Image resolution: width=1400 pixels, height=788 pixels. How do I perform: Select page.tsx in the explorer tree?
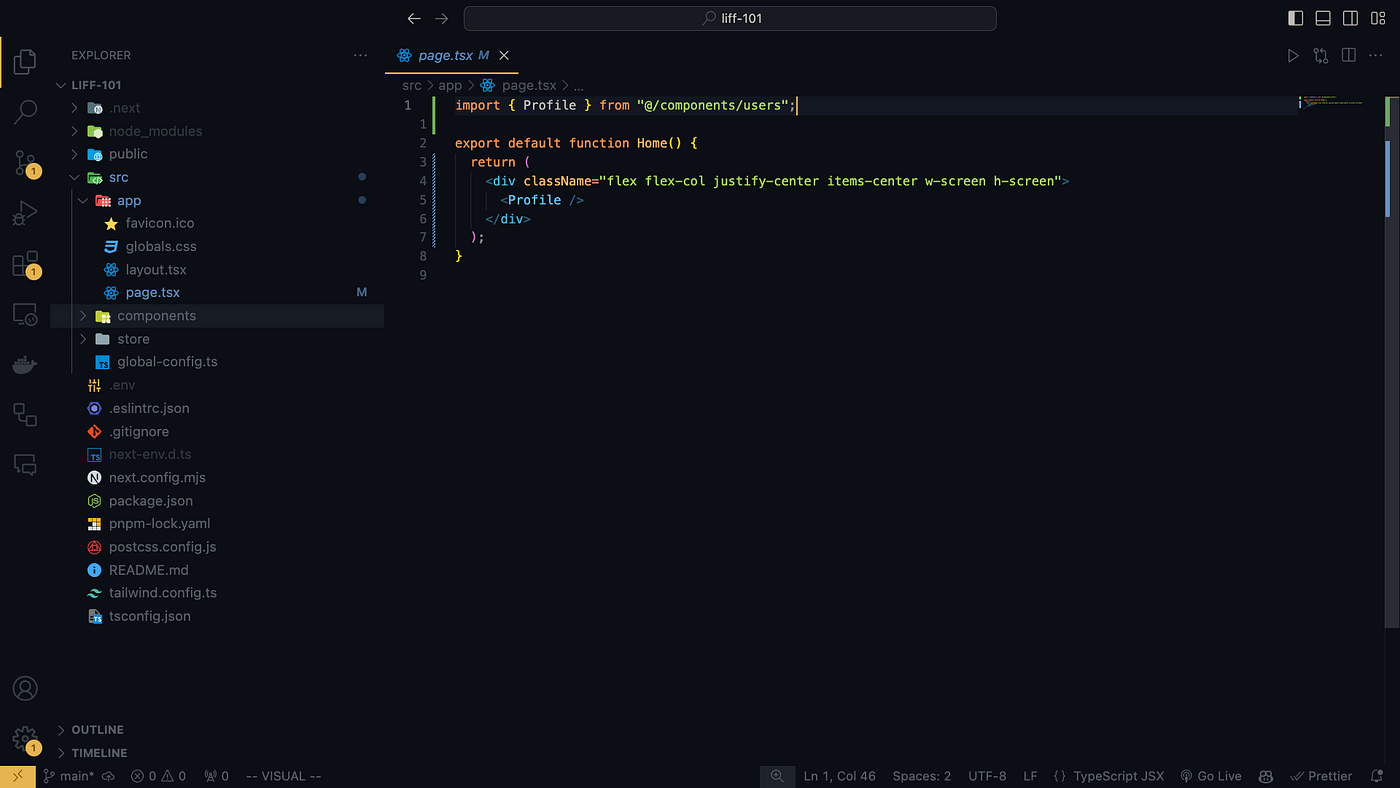tap(217, 293)
